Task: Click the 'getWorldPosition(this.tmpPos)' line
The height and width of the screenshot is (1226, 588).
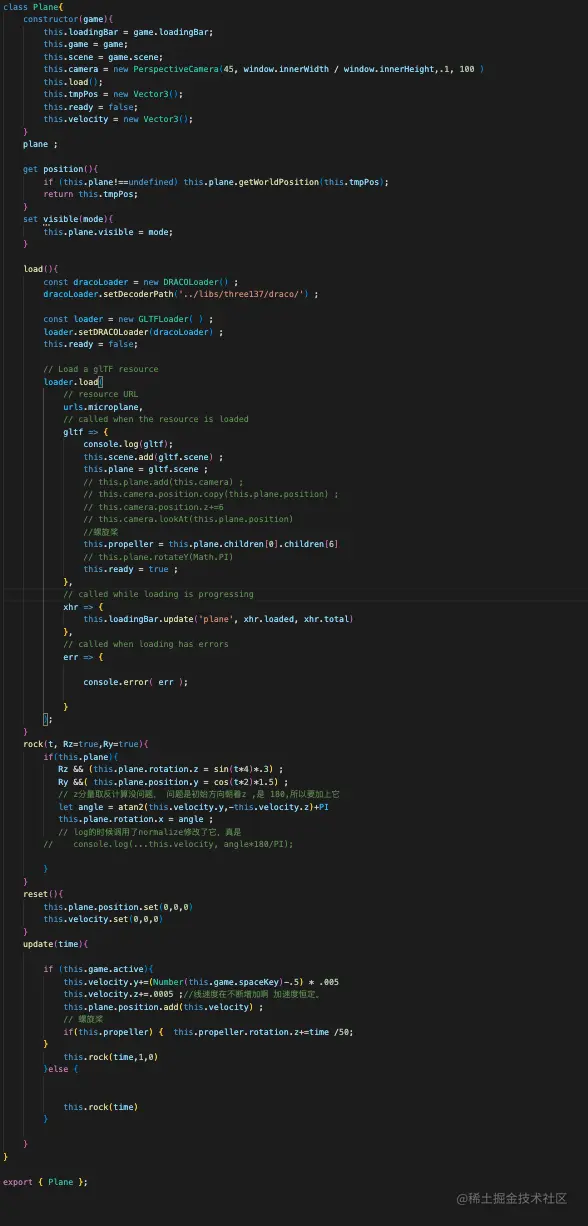Action: [x=216, y=182]
